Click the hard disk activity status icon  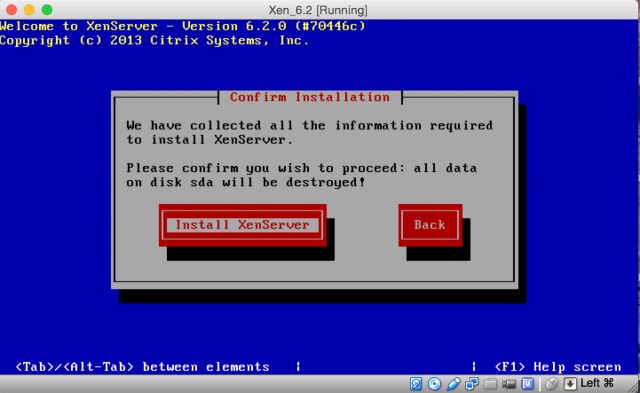tap(416, 384)
